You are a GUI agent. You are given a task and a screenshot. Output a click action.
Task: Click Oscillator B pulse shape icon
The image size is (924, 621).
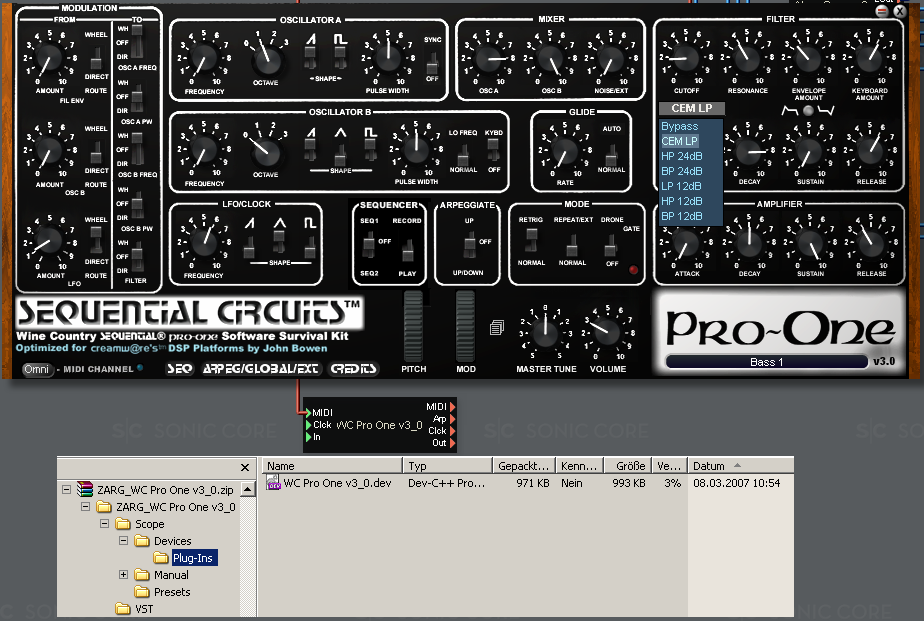pyautogui.click(x=370, y=133)
